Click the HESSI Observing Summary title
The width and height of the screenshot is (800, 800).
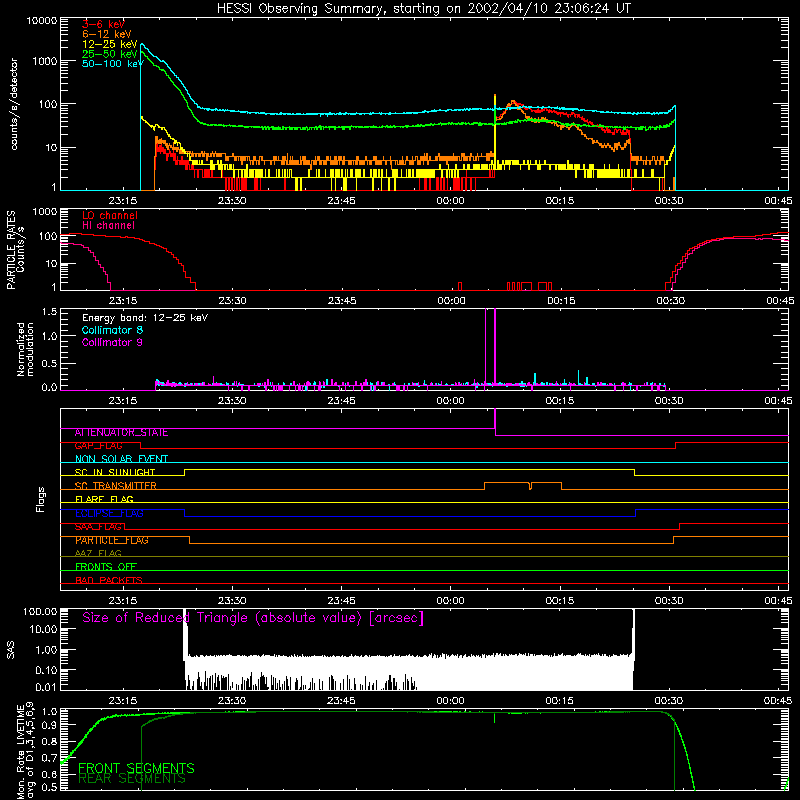tap(424, 8)
